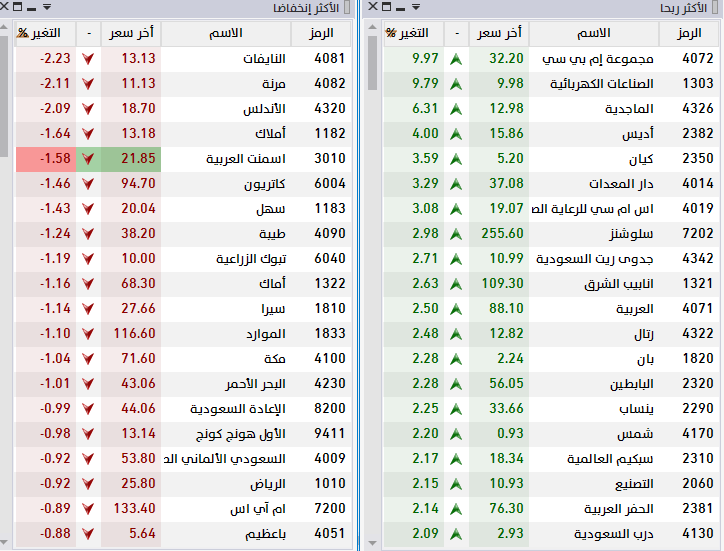Image resolution: width=724 pixels, height=551 pixels.
Task: Select price 255.60 for سلوشنز
Action: 502,234
